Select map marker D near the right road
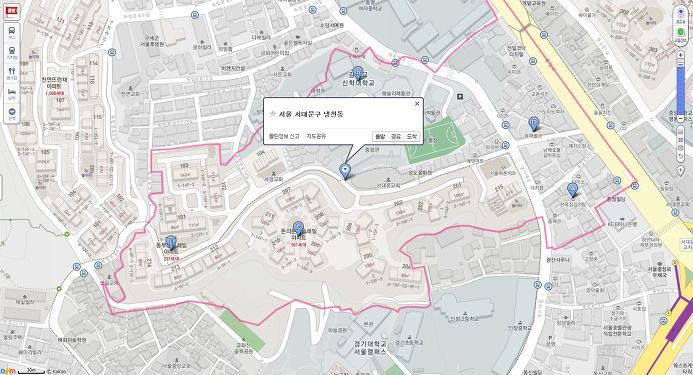Viewport: 693px width, 375px height. 534,124
